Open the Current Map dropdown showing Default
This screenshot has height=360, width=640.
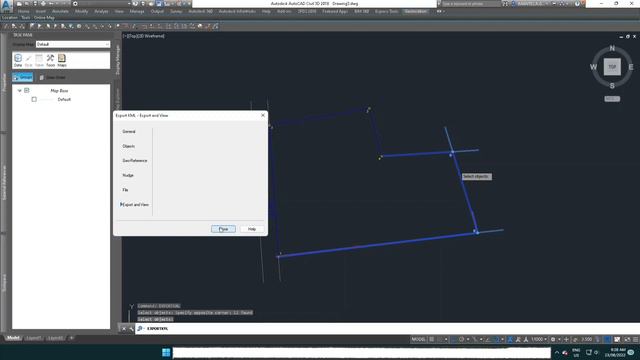[x=73, y=44]
